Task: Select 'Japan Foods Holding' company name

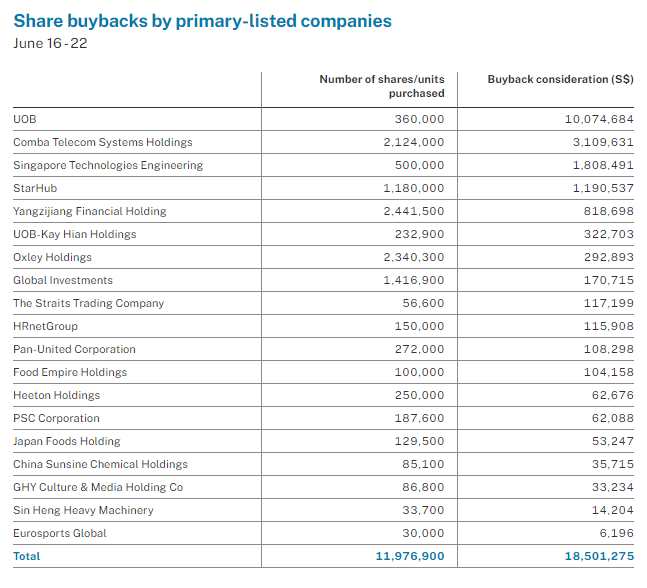Action: pyautogui.click(x=67, y=442)
